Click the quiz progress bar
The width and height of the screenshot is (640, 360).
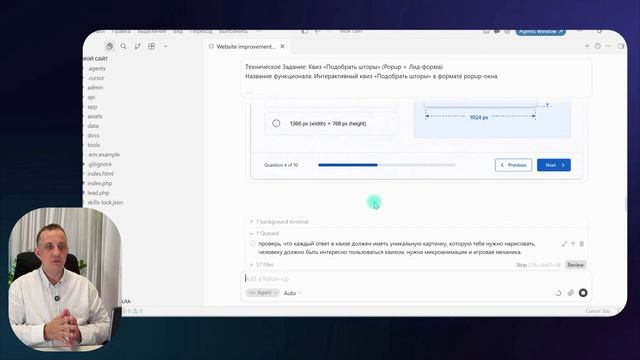[387, 165]
